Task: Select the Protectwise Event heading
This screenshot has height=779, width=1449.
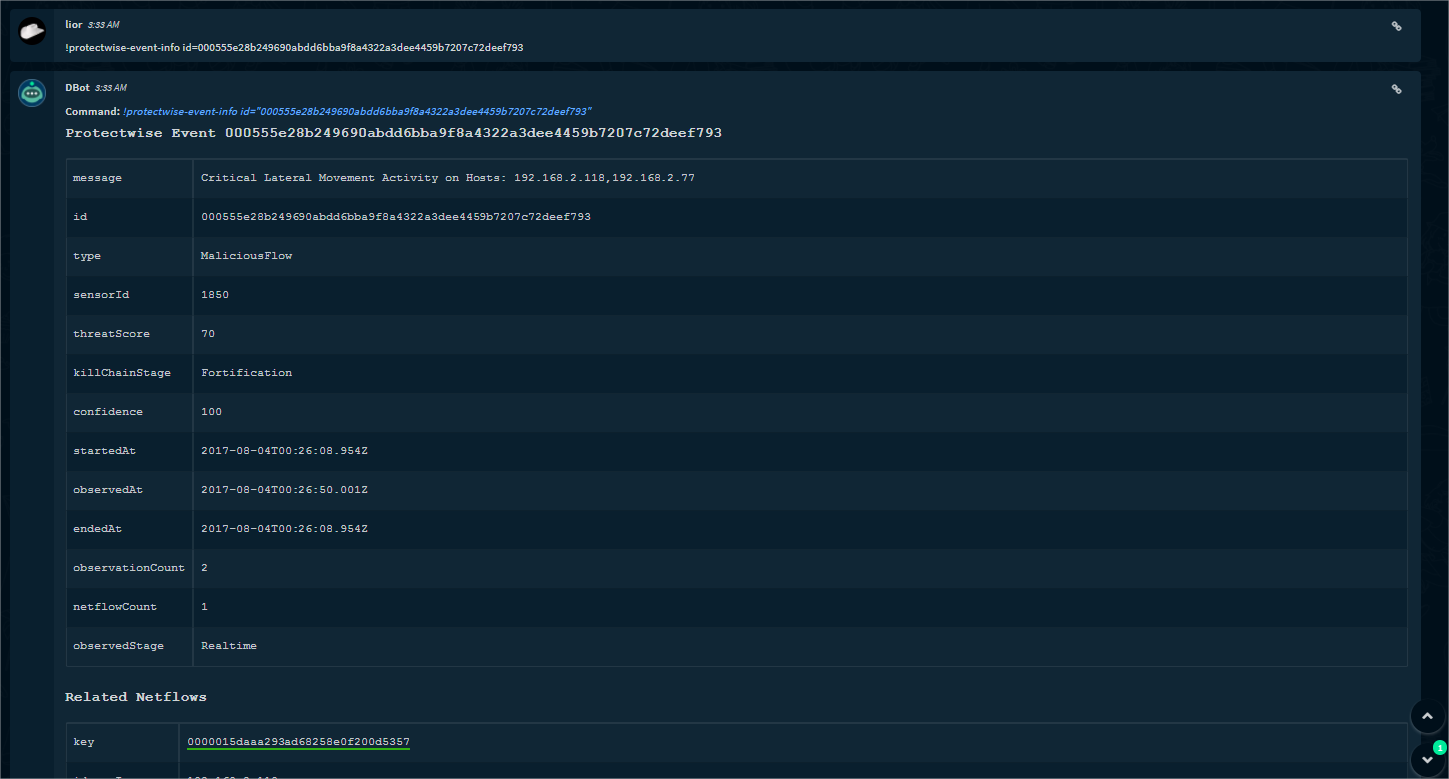Action: click(x=393, y=133)
